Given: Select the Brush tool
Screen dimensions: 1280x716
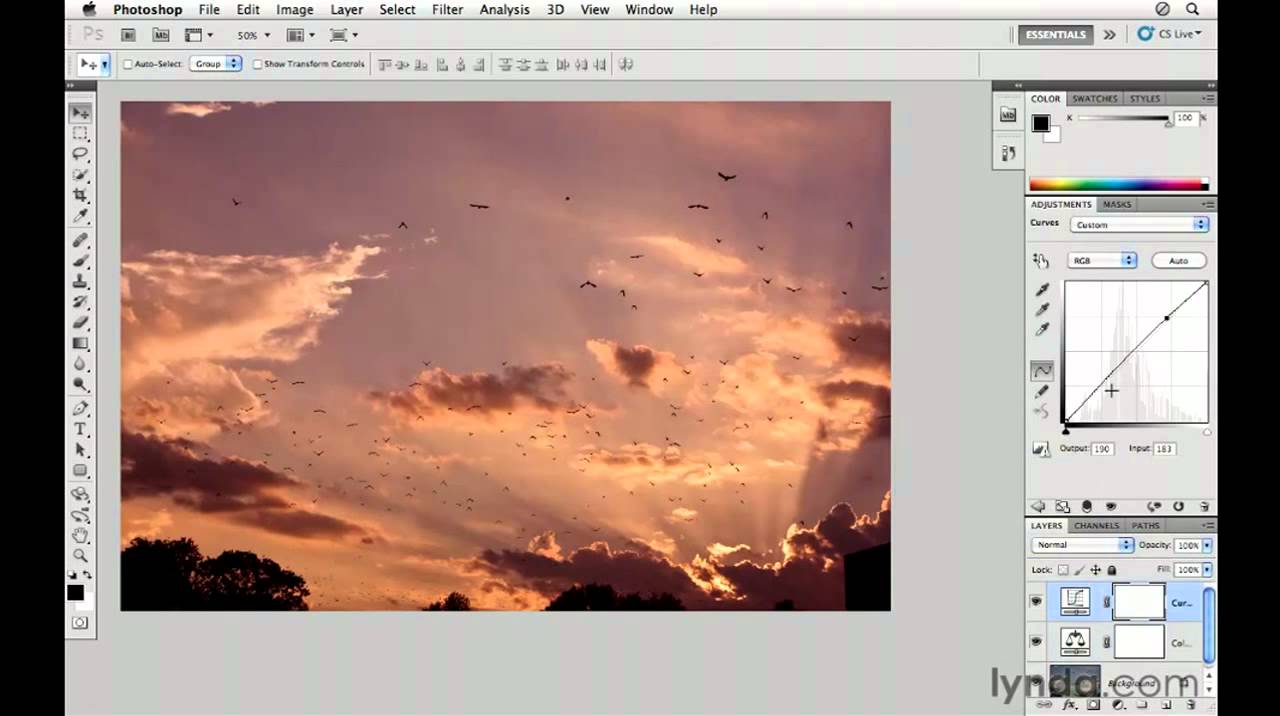Looking at the screenshot, I should click(x=80, y=261).
